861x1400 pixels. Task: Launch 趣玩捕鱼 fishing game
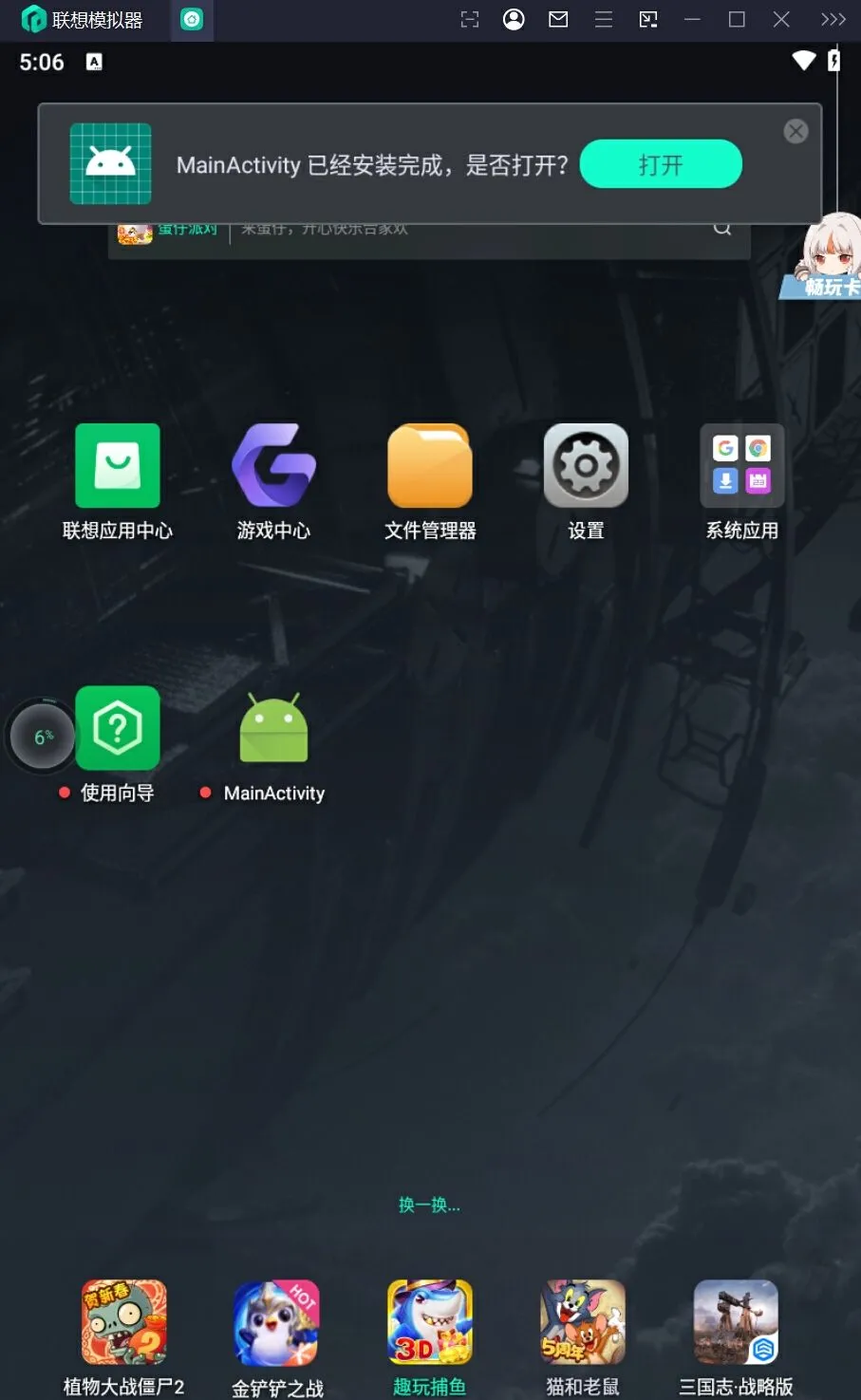pos(430,1322)
